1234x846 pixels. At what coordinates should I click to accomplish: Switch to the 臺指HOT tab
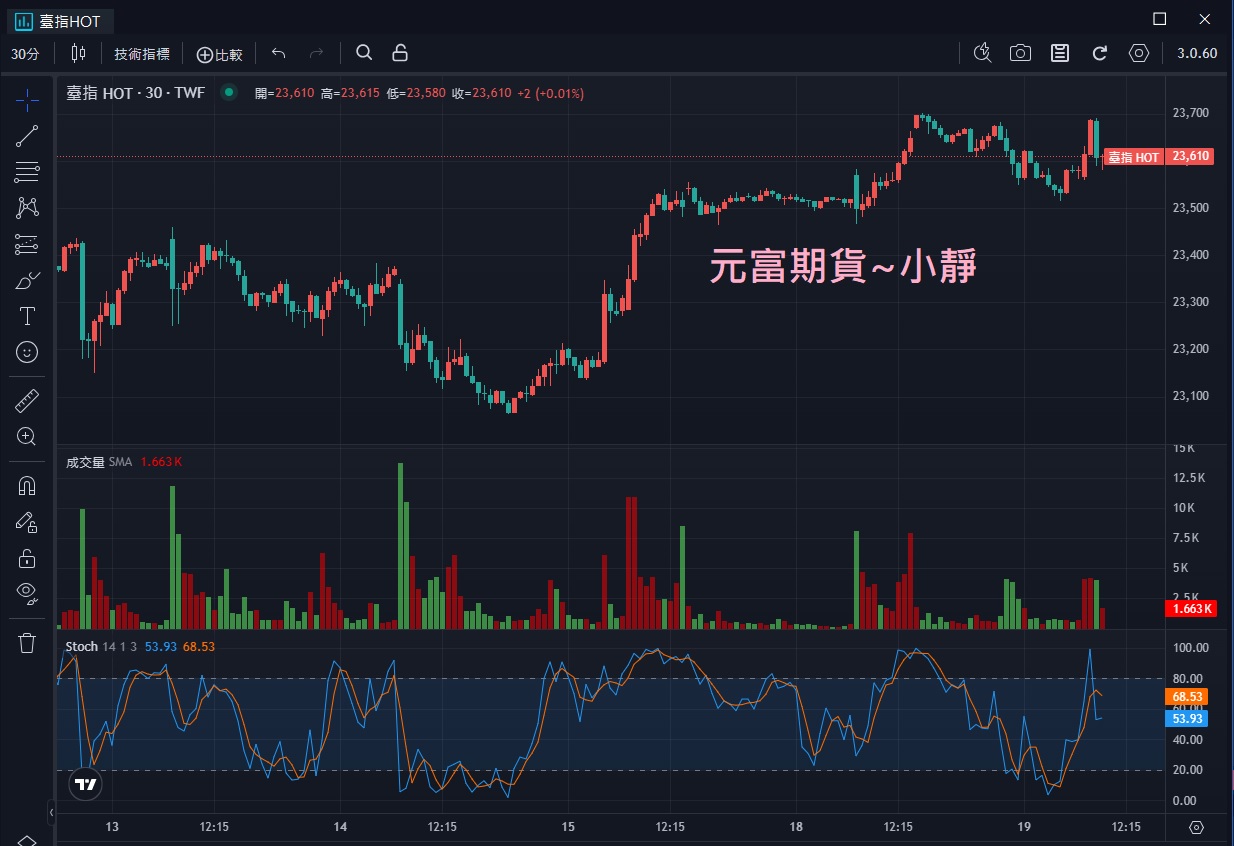tap(60, 20)
